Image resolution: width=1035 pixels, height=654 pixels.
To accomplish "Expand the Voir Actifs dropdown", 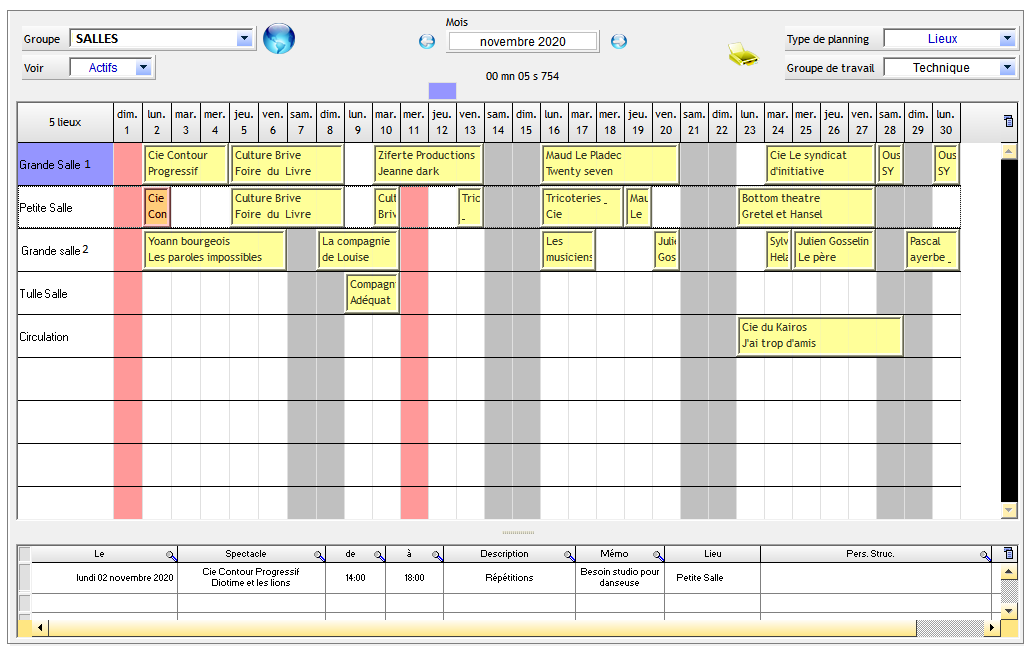I will click(143, 68).
